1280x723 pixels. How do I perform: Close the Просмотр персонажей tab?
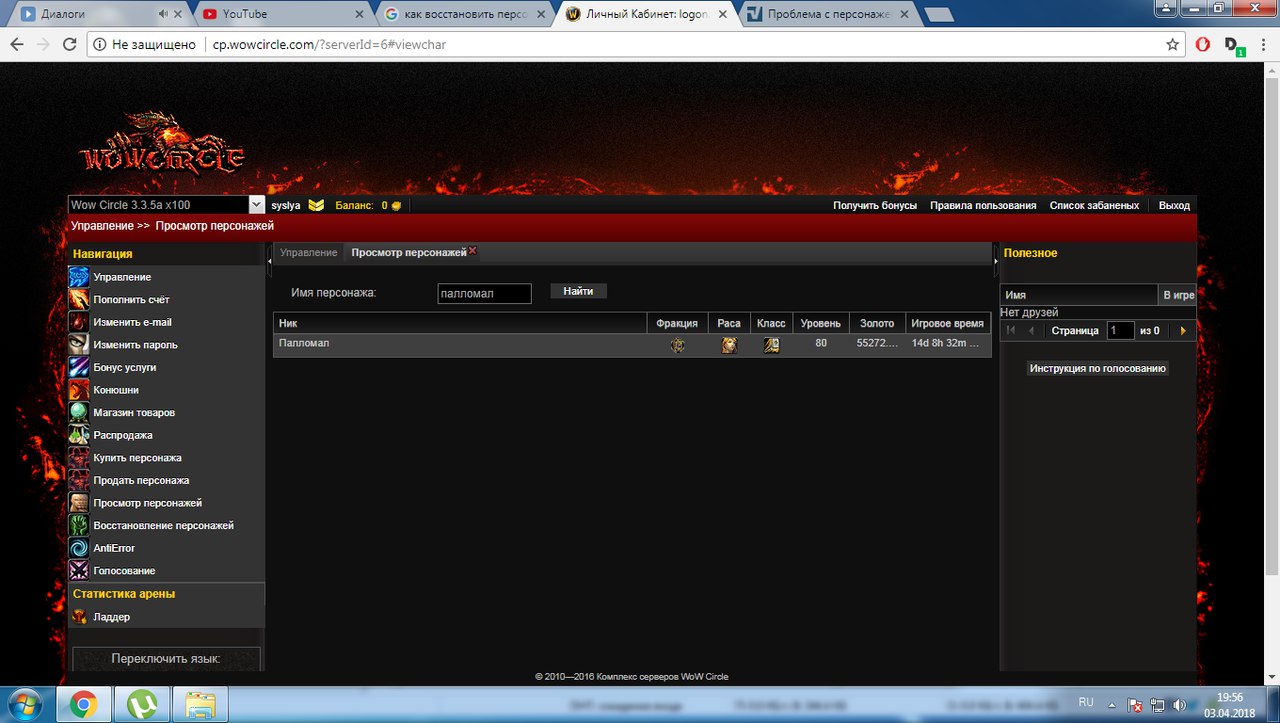click(473, 250)
